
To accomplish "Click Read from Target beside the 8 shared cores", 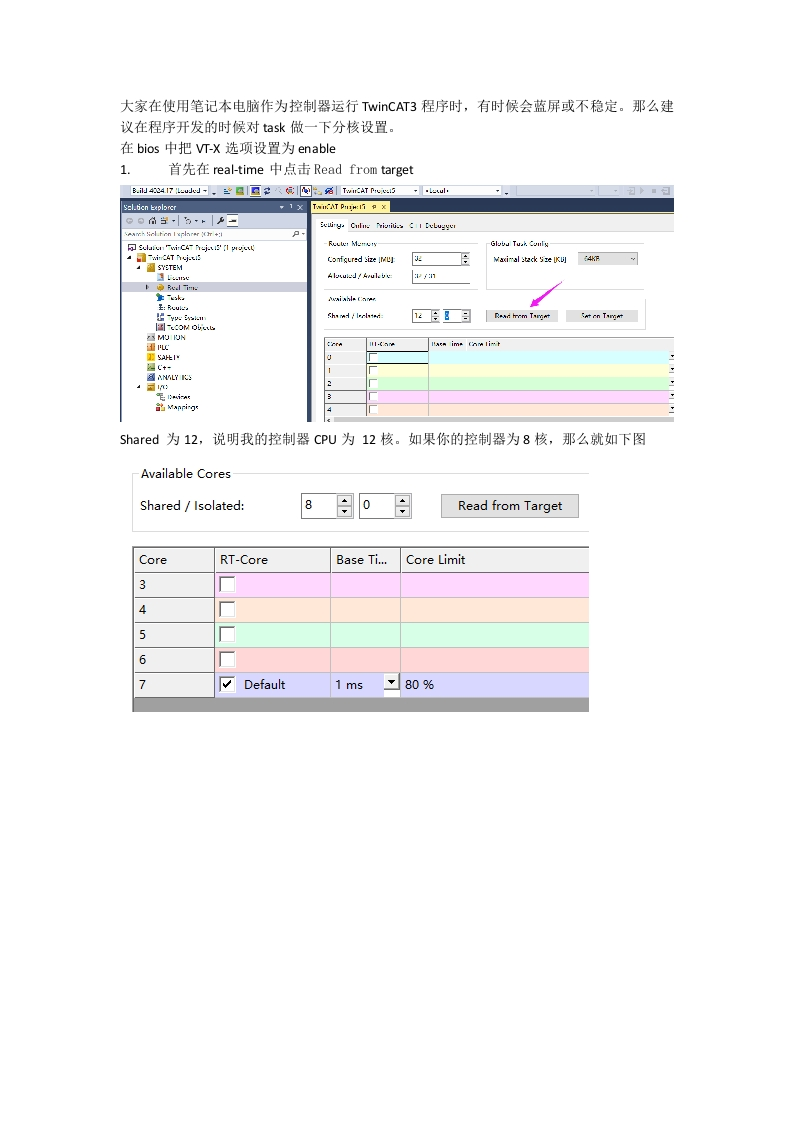I will point(510,506).
